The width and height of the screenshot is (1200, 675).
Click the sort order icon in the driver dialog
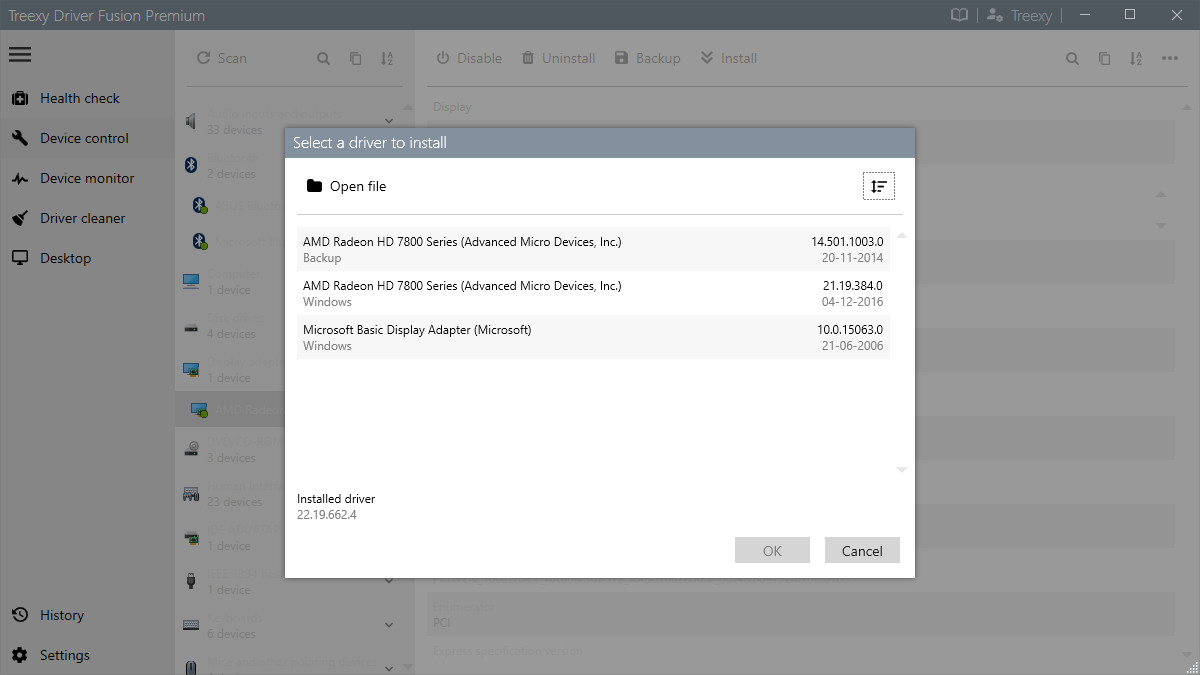878,186
